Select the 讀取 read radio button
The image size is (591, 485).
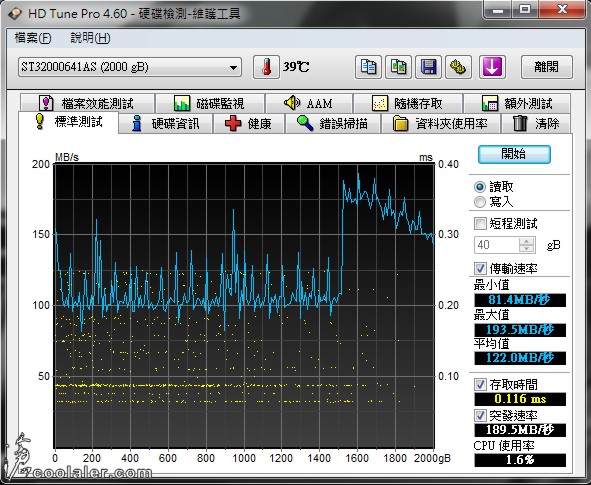(480, 187)
